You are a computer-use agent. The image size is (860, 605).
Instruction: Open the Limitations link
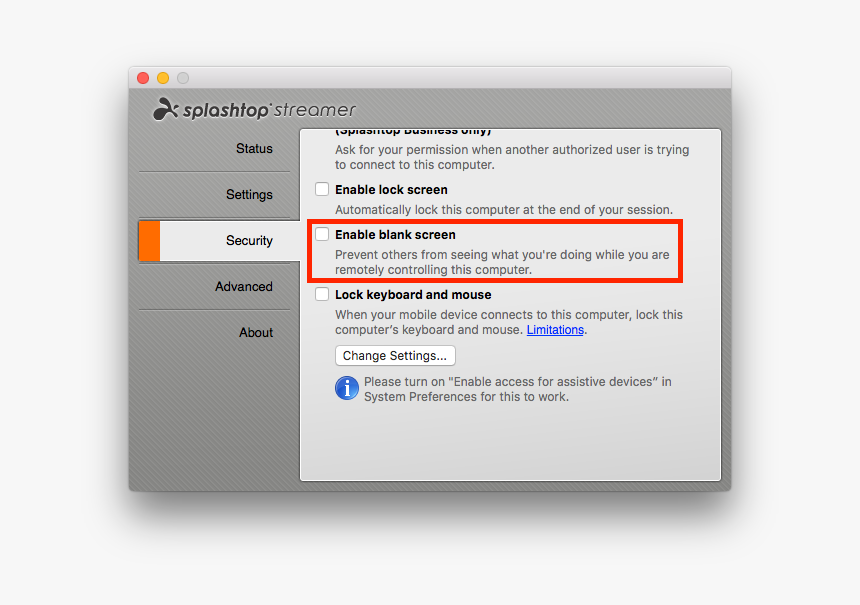click(x=555, y=330)
